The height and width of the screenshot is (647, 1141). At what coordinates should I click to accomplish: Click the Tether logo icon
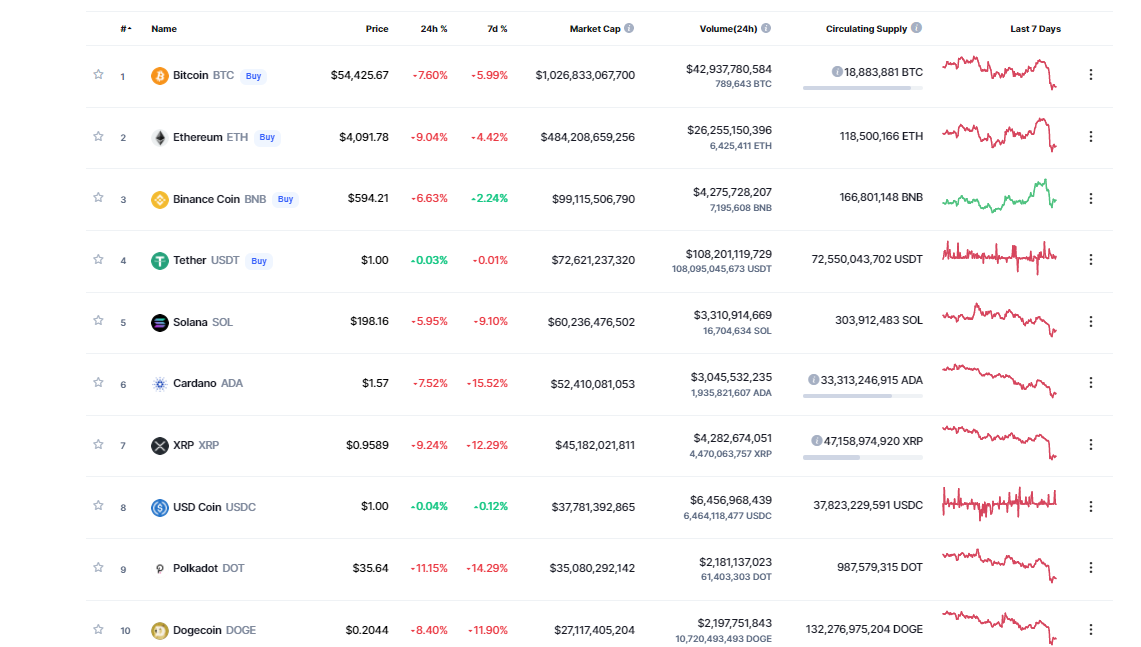pyautogui.click(x=159, y=261)
